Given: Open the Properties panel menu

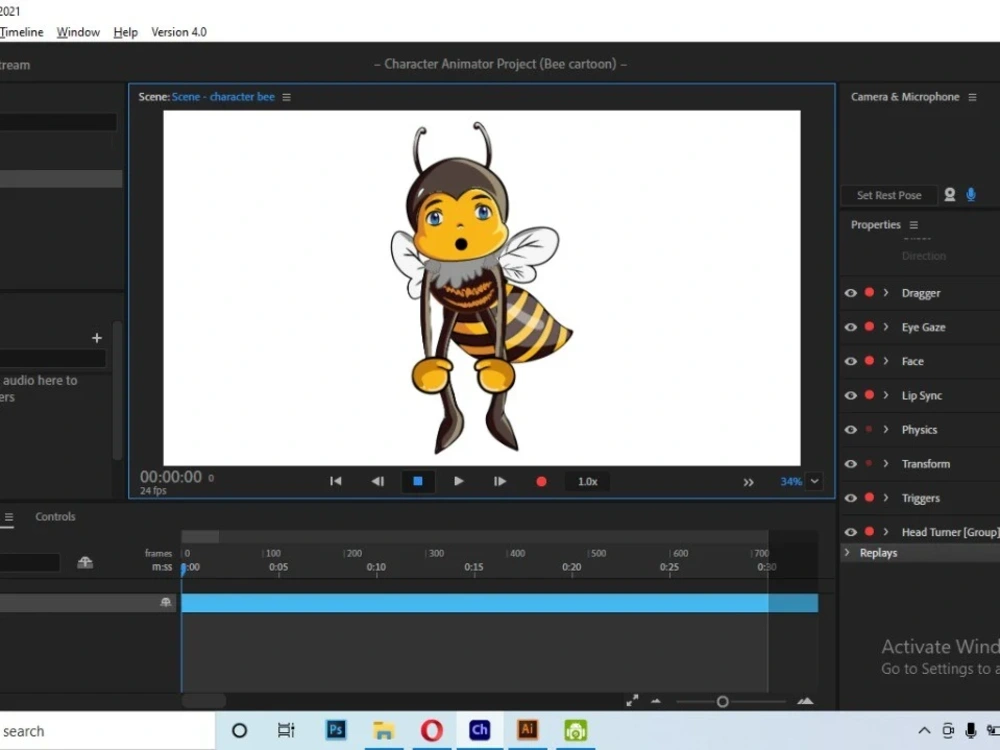Looking at the screenshot, I should [913, 224].
